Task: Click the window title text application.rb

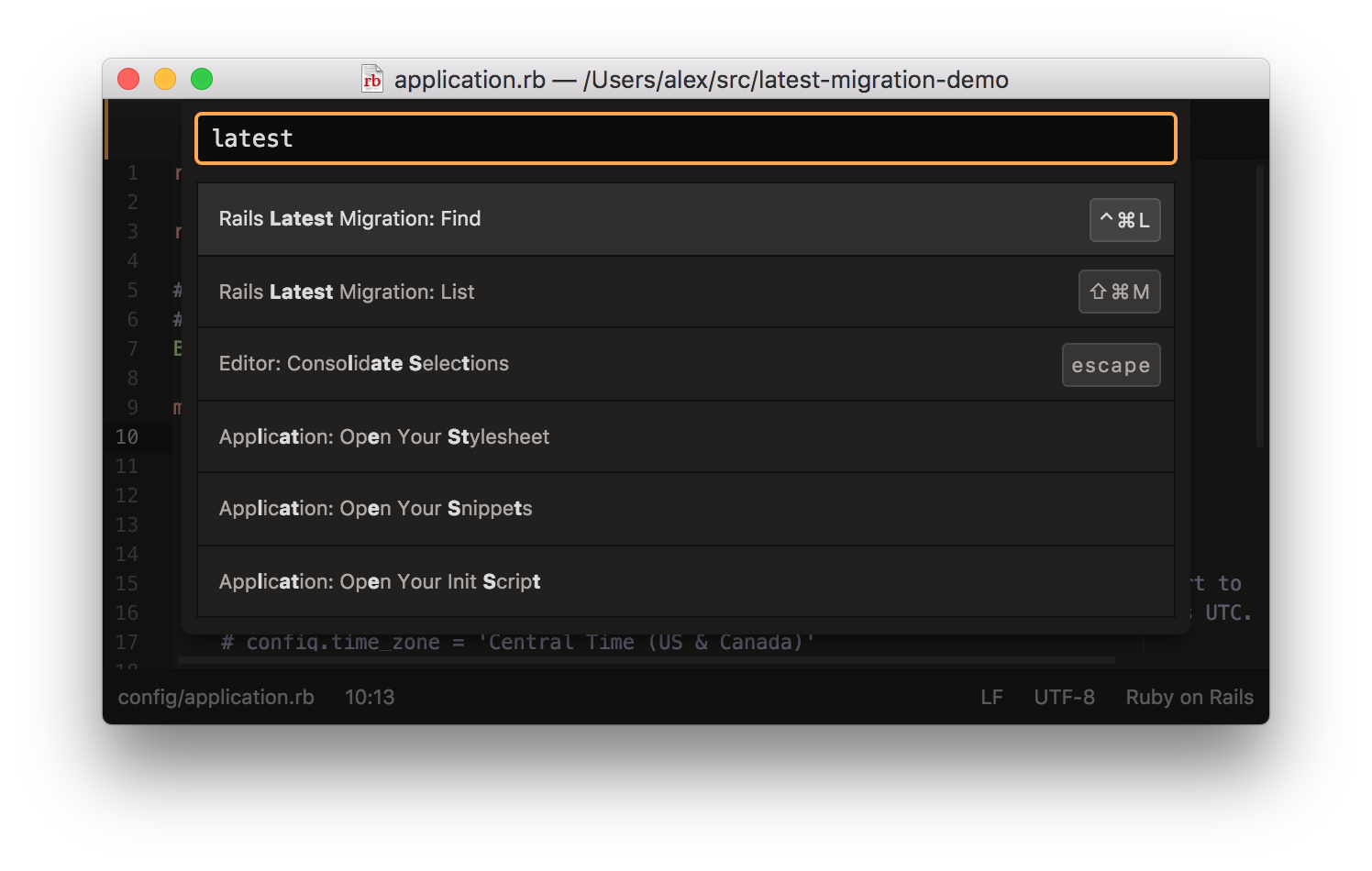Action: click(470, 80)
